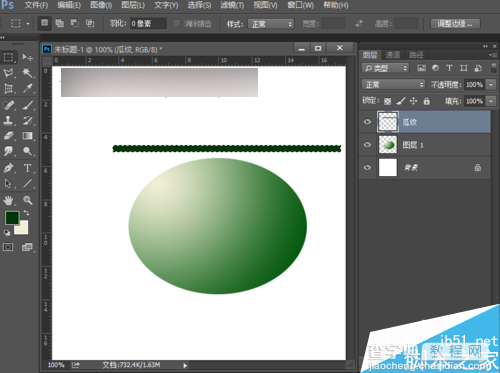Toggle lock image pixels brush icon
The image size is (500, 373).
coord(401,101)
